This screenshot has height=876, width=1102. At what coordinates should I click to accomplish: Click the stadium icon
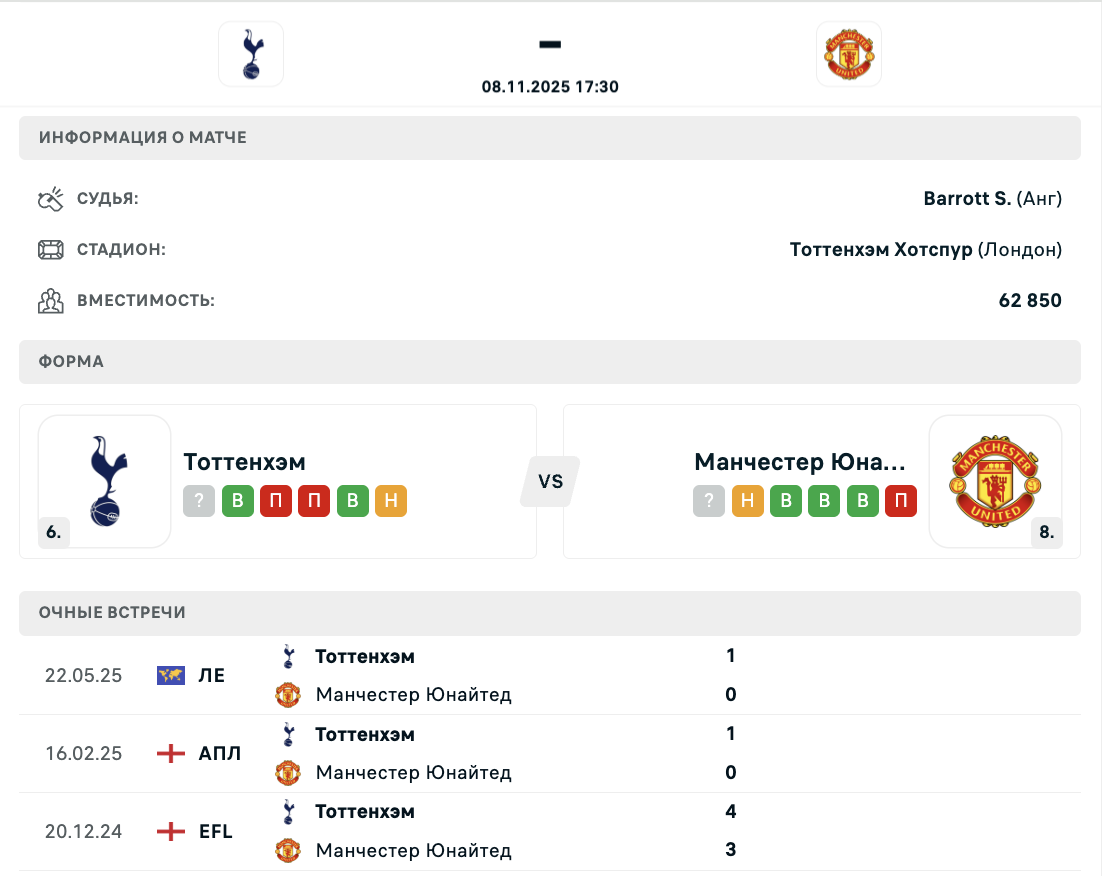[50, 250]
